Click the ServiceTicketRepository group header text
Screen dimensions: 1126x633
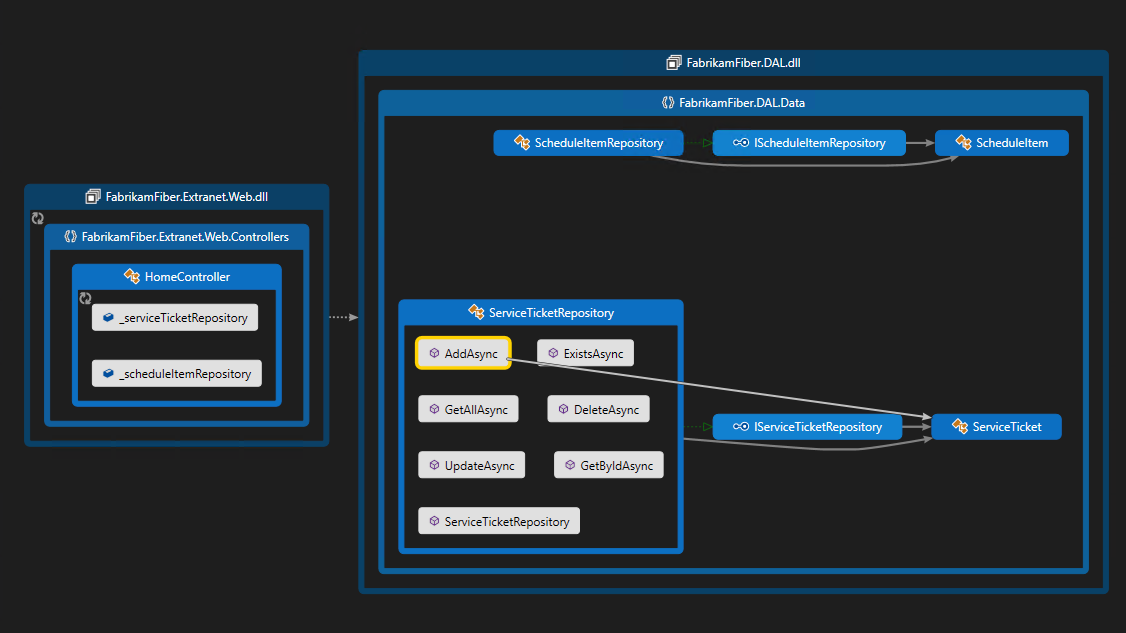(x=552, y=313)
